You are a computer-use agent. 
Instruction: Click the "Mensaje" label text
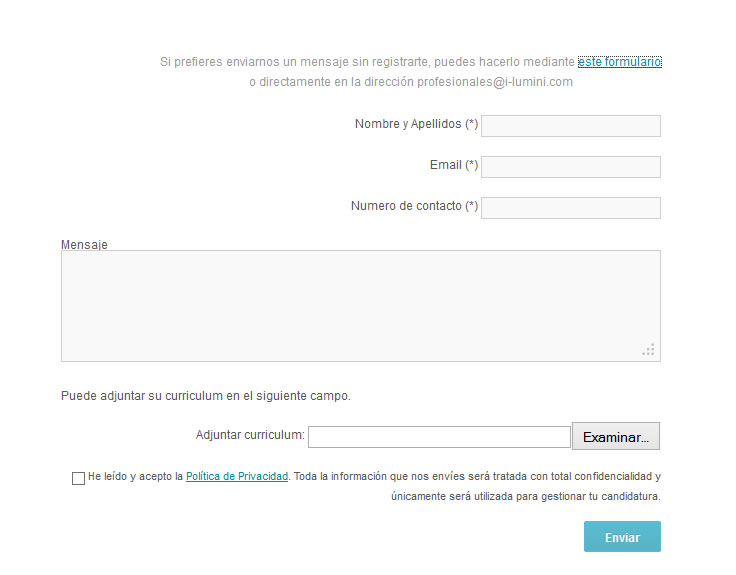pyautogui.click(x=84, y=244)
